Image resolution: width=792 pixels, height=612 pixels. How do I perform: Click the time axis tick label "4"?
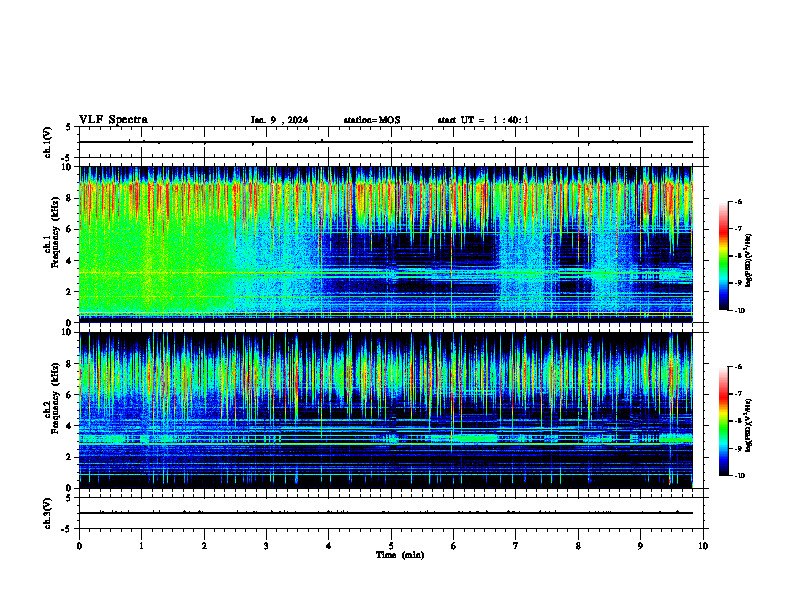pos(329,546)
